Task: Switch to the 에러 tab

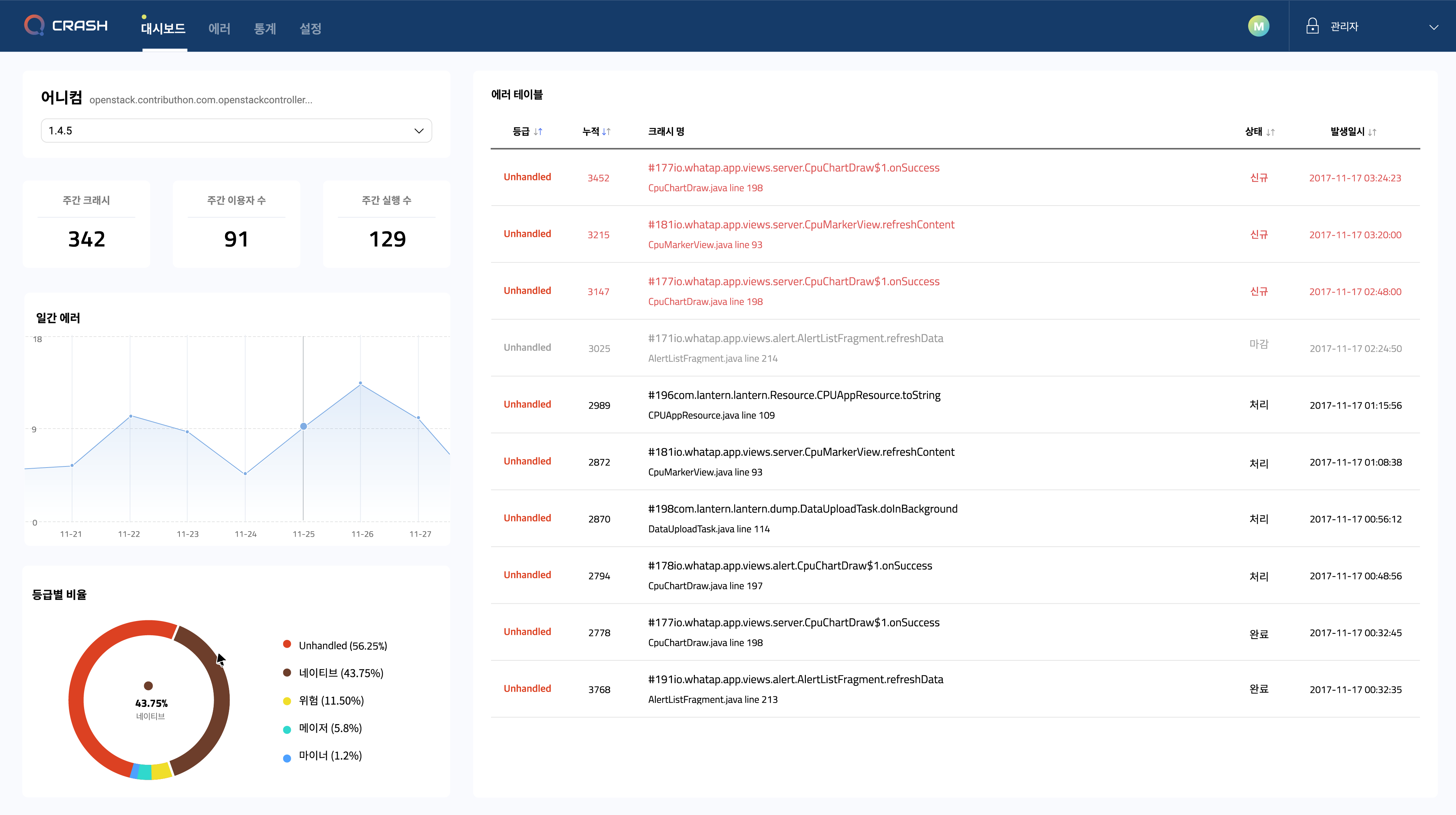Action: (219, 28)
